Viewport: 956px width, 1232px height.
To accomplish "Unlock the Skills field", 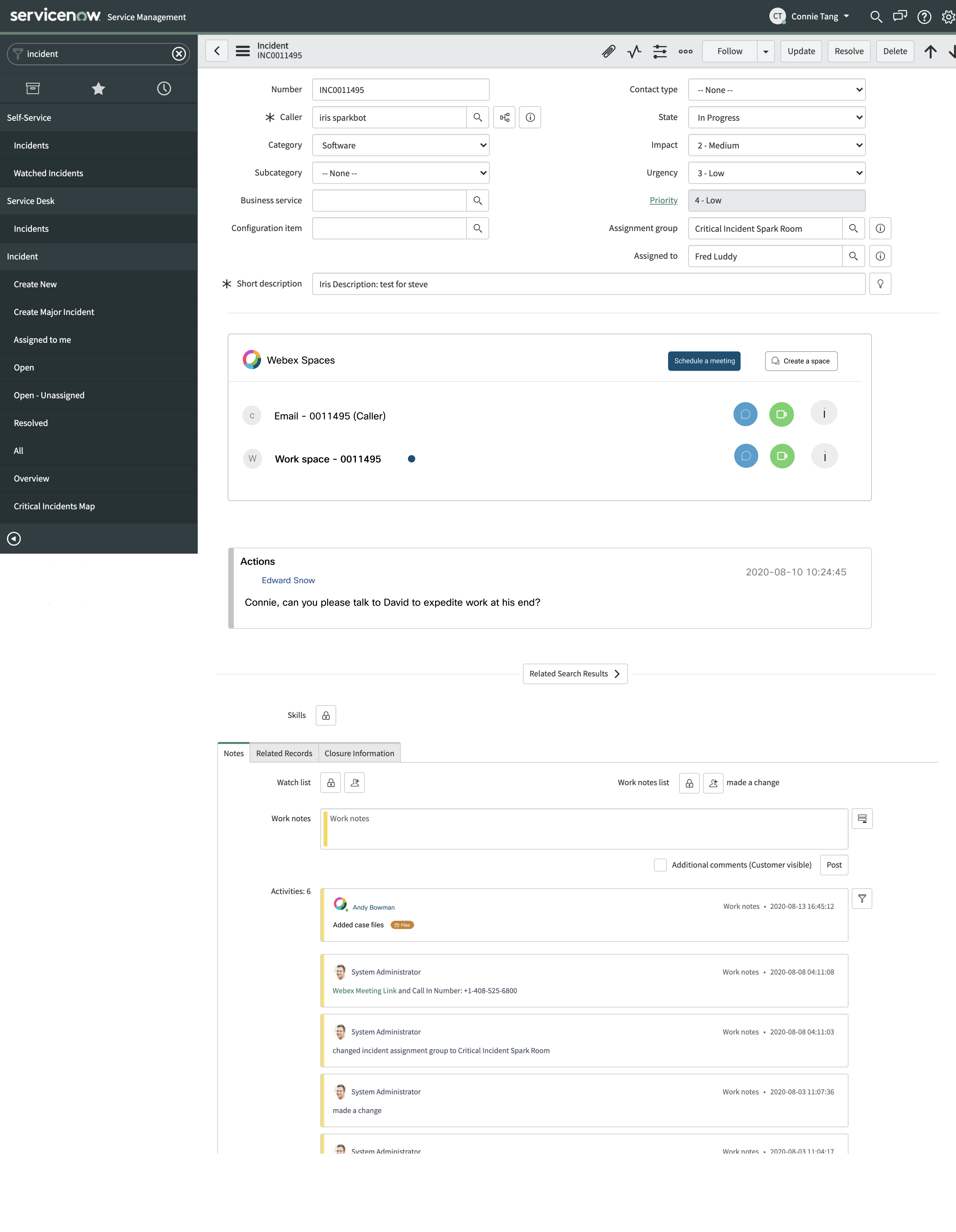I will click(326, 715).
